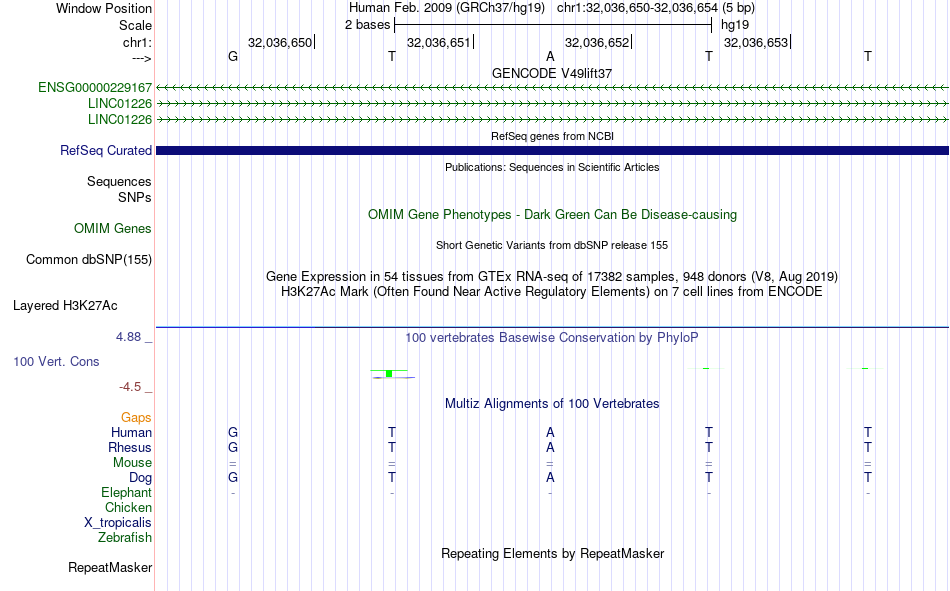Click the Human Feb. 2009 (GRCh37/hg19) position header
950x591 pixels.
(447, 8)
